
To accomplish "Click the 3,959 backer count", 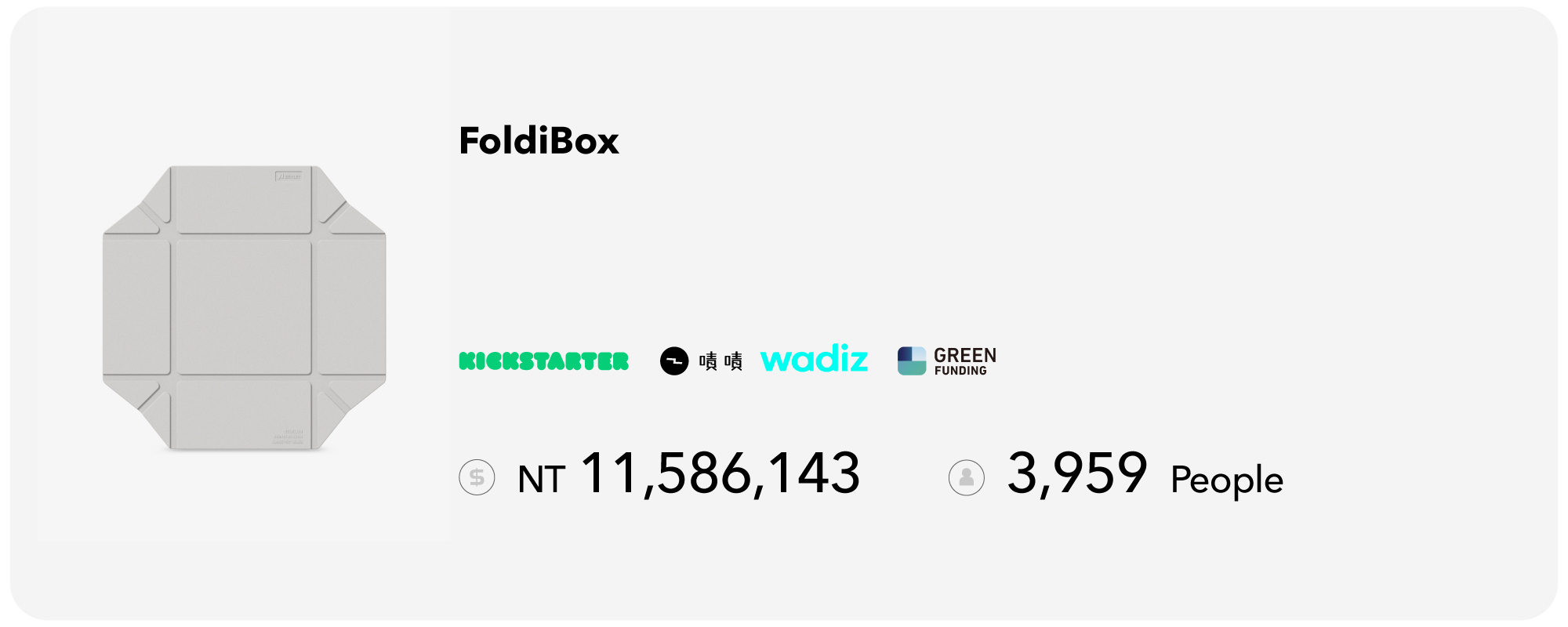I will click(x=1076, y=473).
